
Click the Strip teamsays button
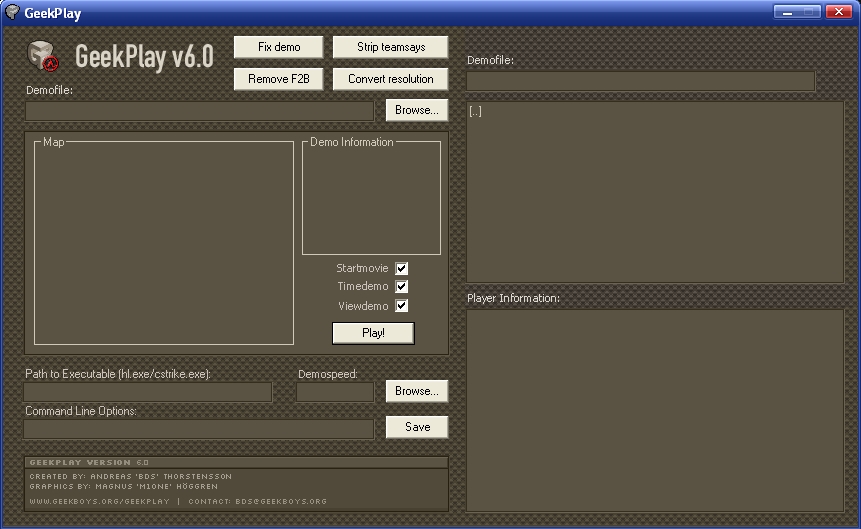(x=389, y=47)
